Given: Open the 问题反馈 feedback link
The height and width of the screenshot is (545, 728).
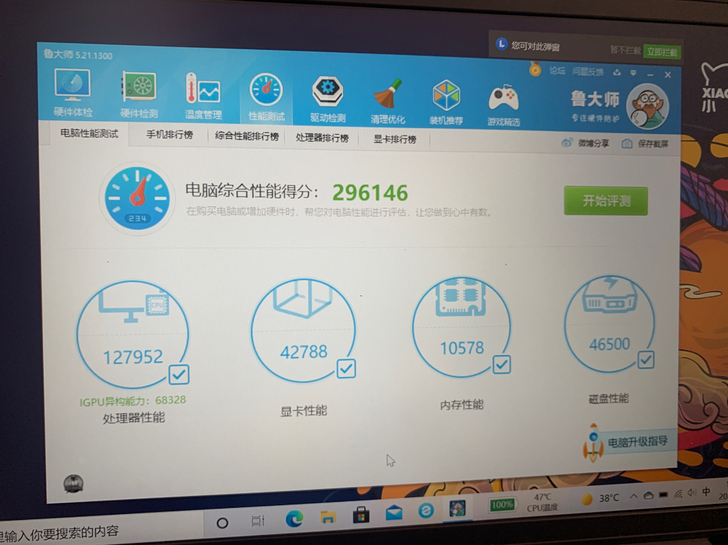Looking at the screenshot, I should (588, 71).
